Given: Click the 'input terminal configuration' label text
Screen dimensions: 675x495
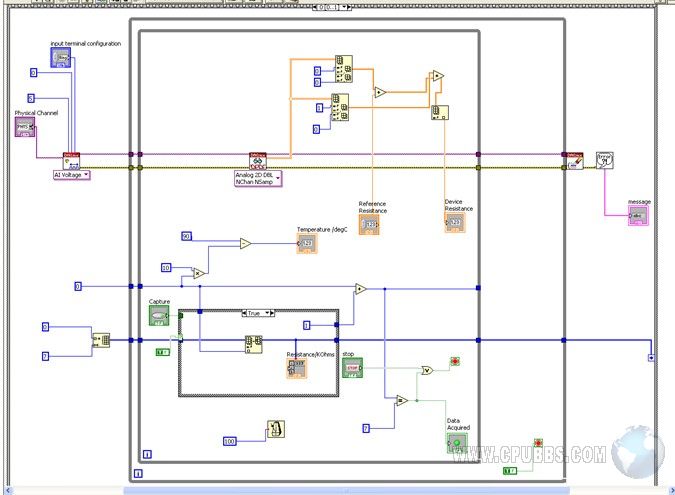Looking at the screenshot, I should (x=86, y=43).
